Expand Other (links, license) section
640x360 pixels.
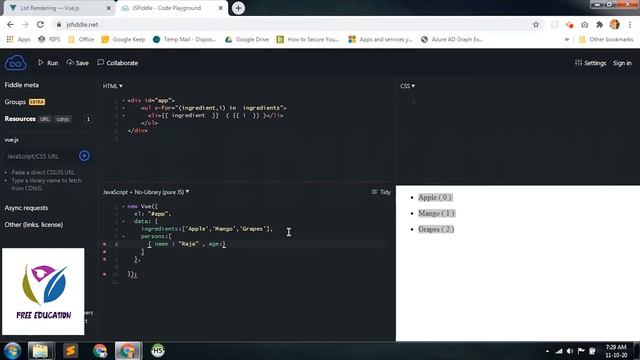coord(34,224)
